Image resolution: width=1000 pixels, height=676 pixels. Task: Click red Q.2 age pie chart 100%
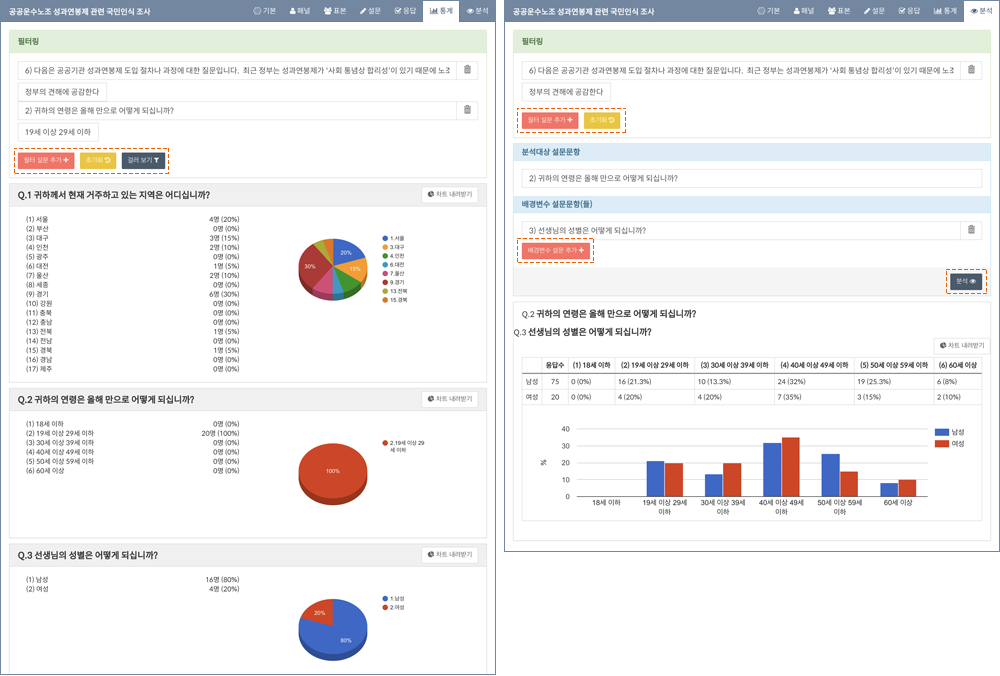(x=333, y=474)
